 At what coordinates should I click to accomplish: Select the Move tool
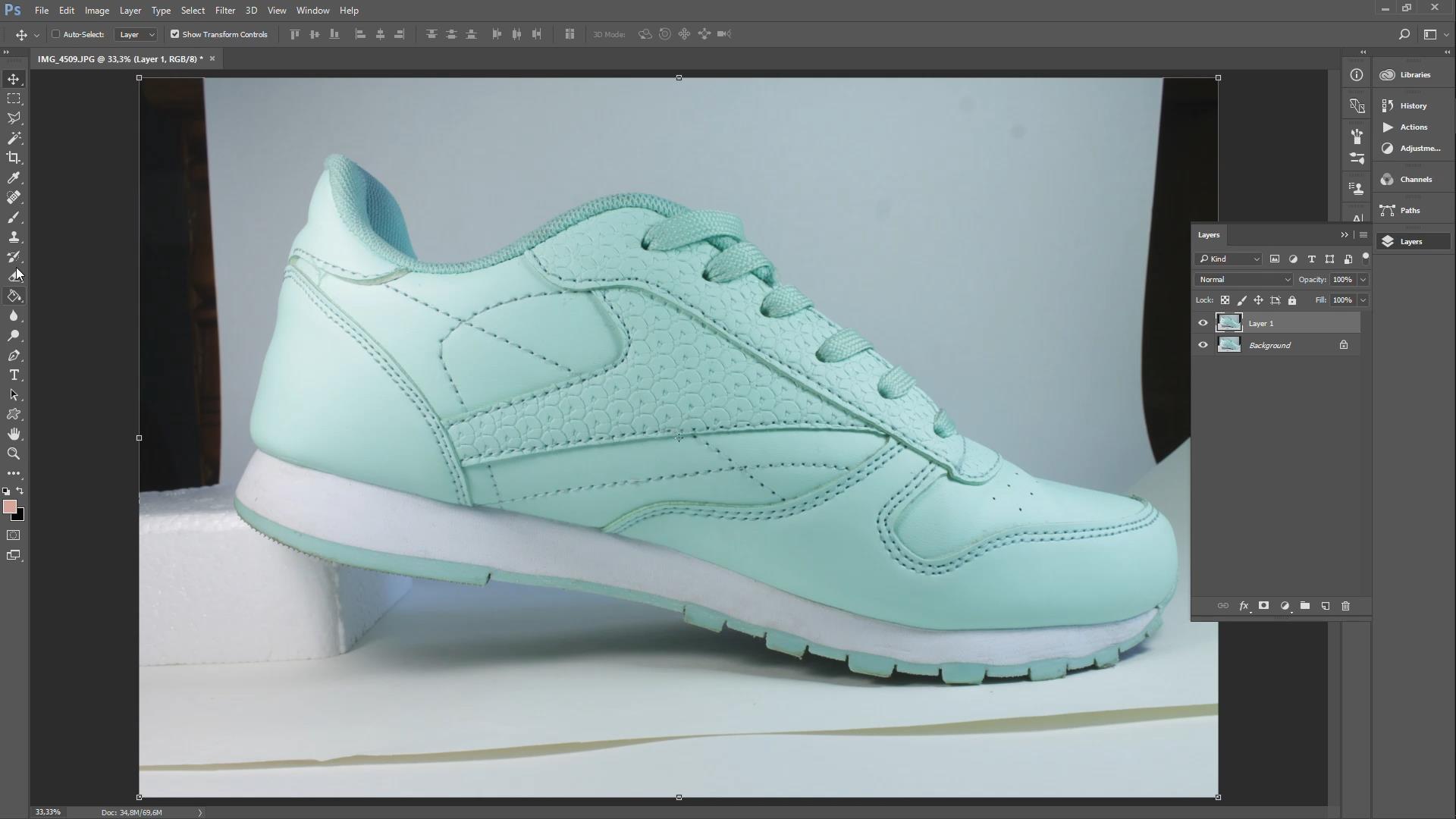[14, 78]
